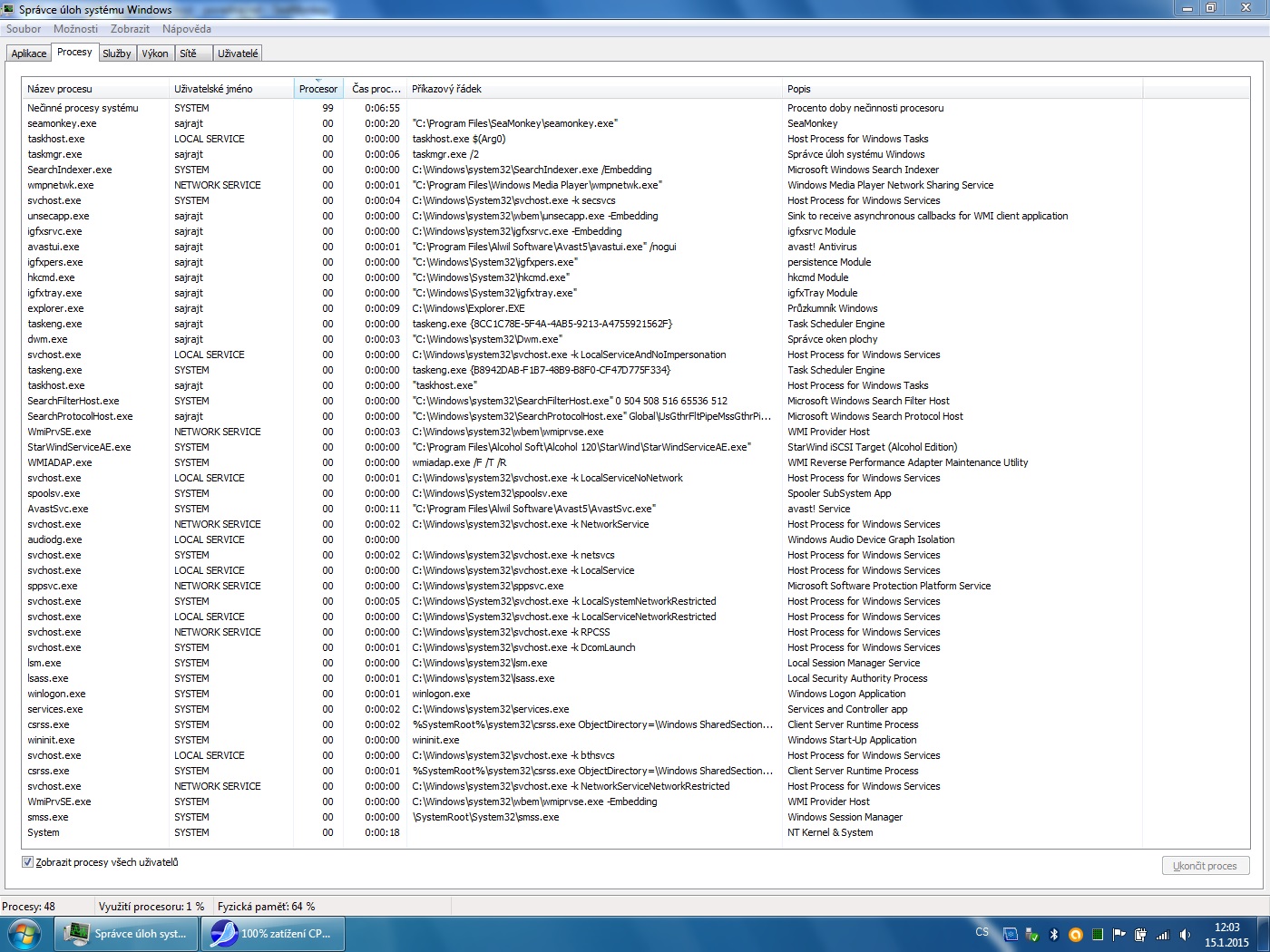Select the dwm.exe process

[x=635, y=339]
